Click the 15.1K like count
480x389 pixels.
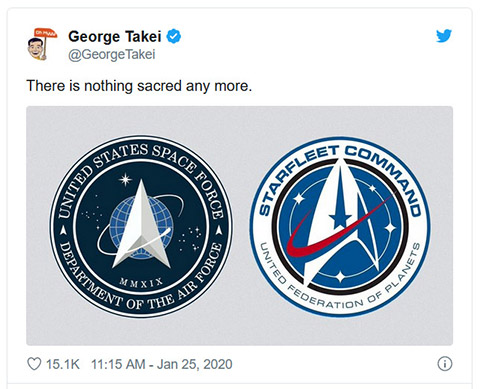tap(63, 364)
